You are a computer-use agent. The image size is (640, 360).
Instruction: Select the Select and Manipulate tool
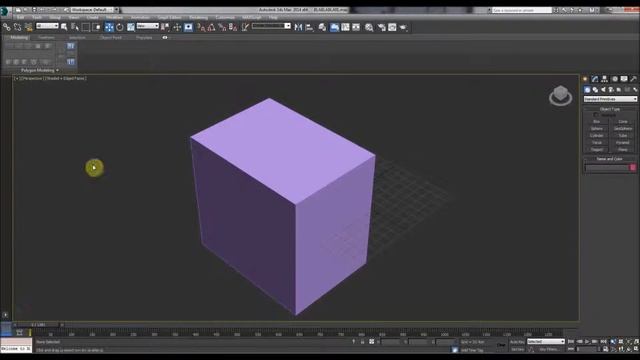coord(177,27)
